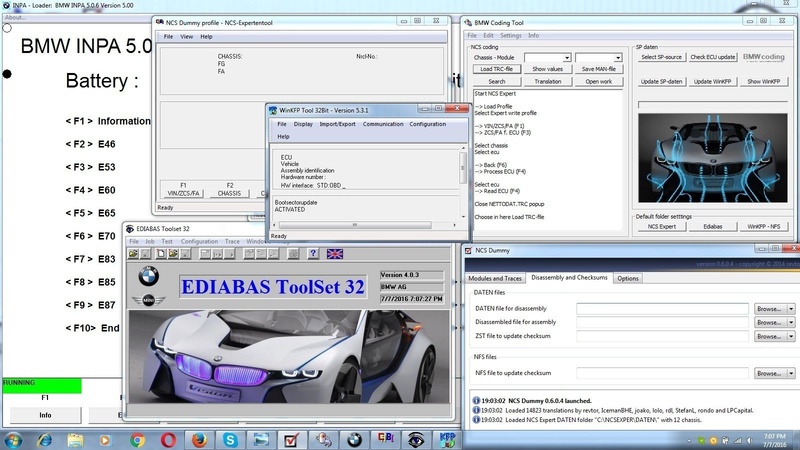Switch to Options tab in NCS Dummy
The image size is (800, 450).
[x=628, y=279]
